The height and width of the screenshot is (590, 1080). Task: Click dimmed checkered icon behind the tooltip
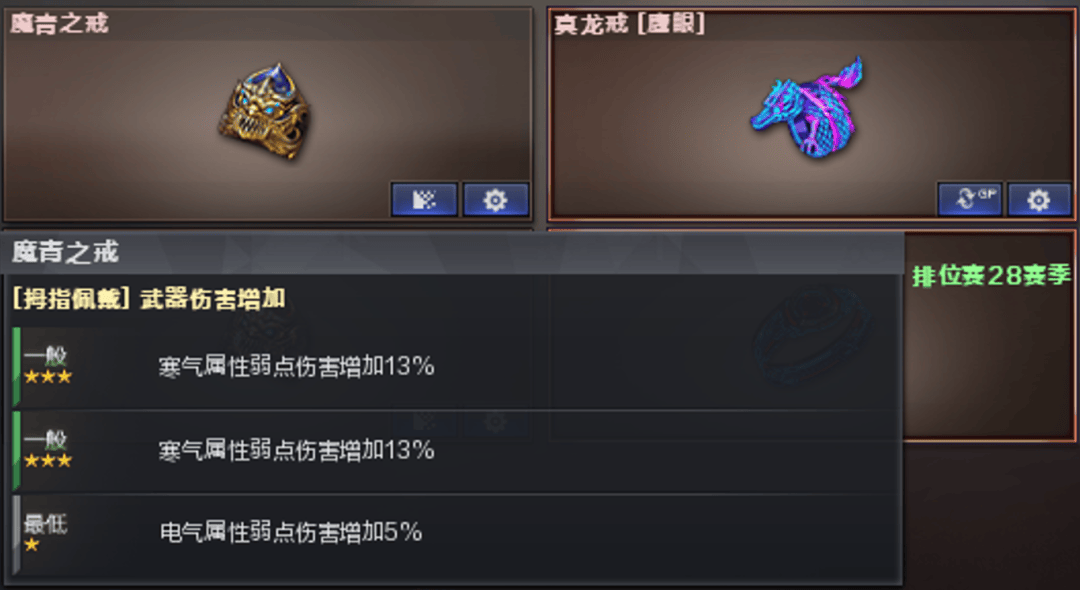[424, 422]
